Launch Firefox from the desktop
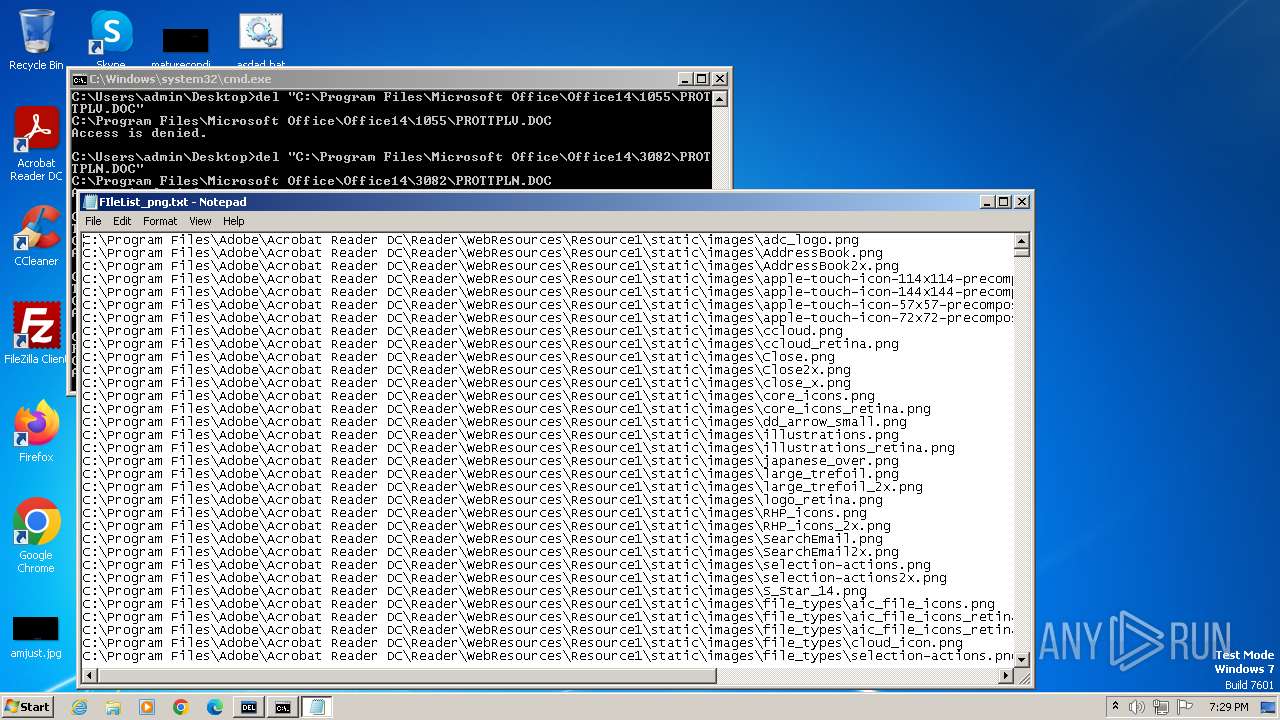The height and width of the screenshot is (720, 1280). (x=36, y=431)
